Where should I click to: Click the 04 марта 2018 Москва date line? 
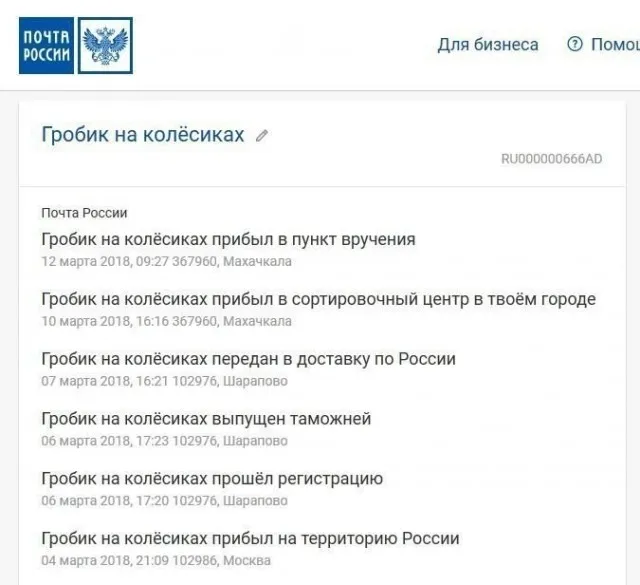pos(155,561)
